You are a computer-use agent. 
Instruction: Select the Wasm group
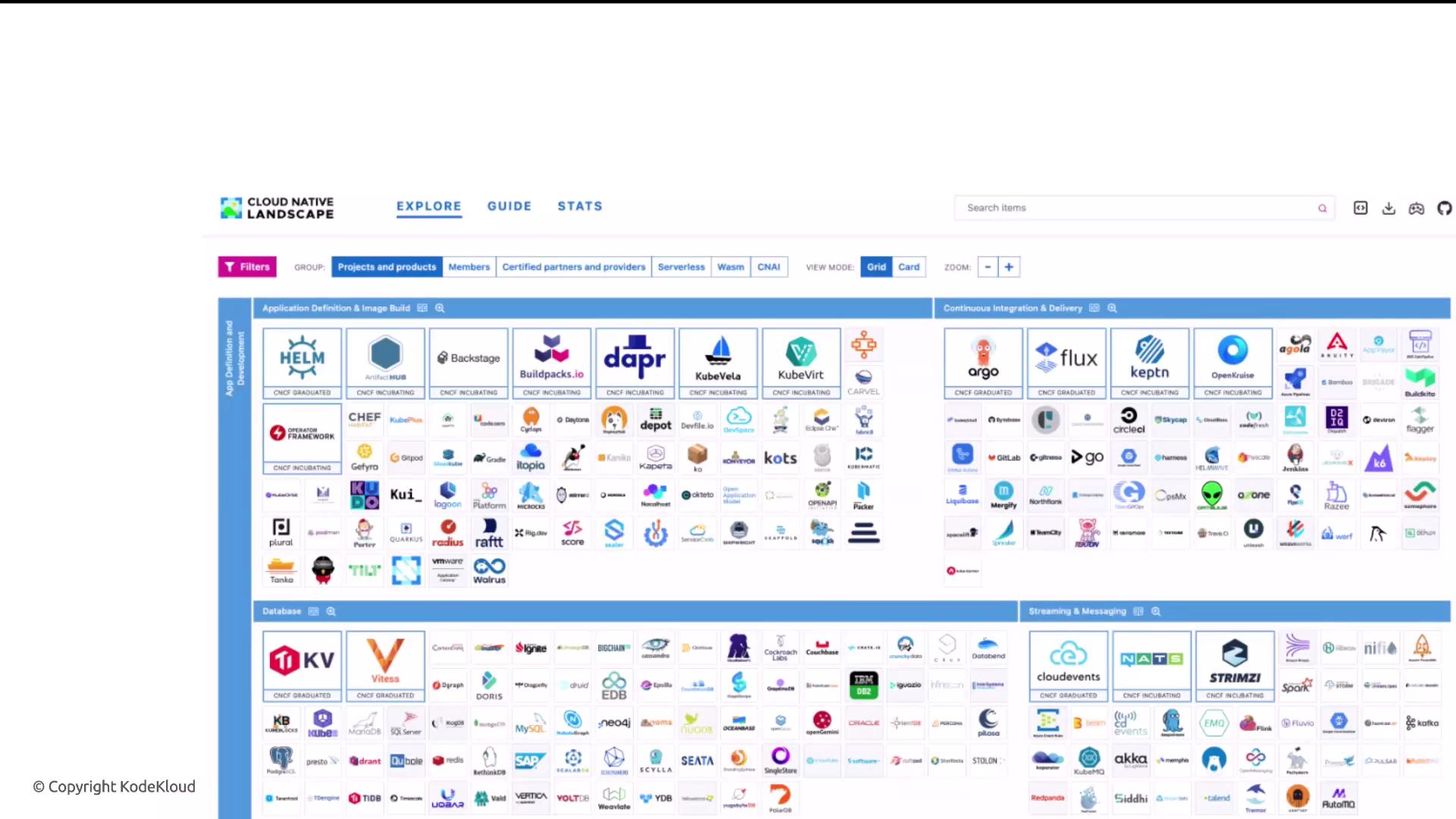730,267
